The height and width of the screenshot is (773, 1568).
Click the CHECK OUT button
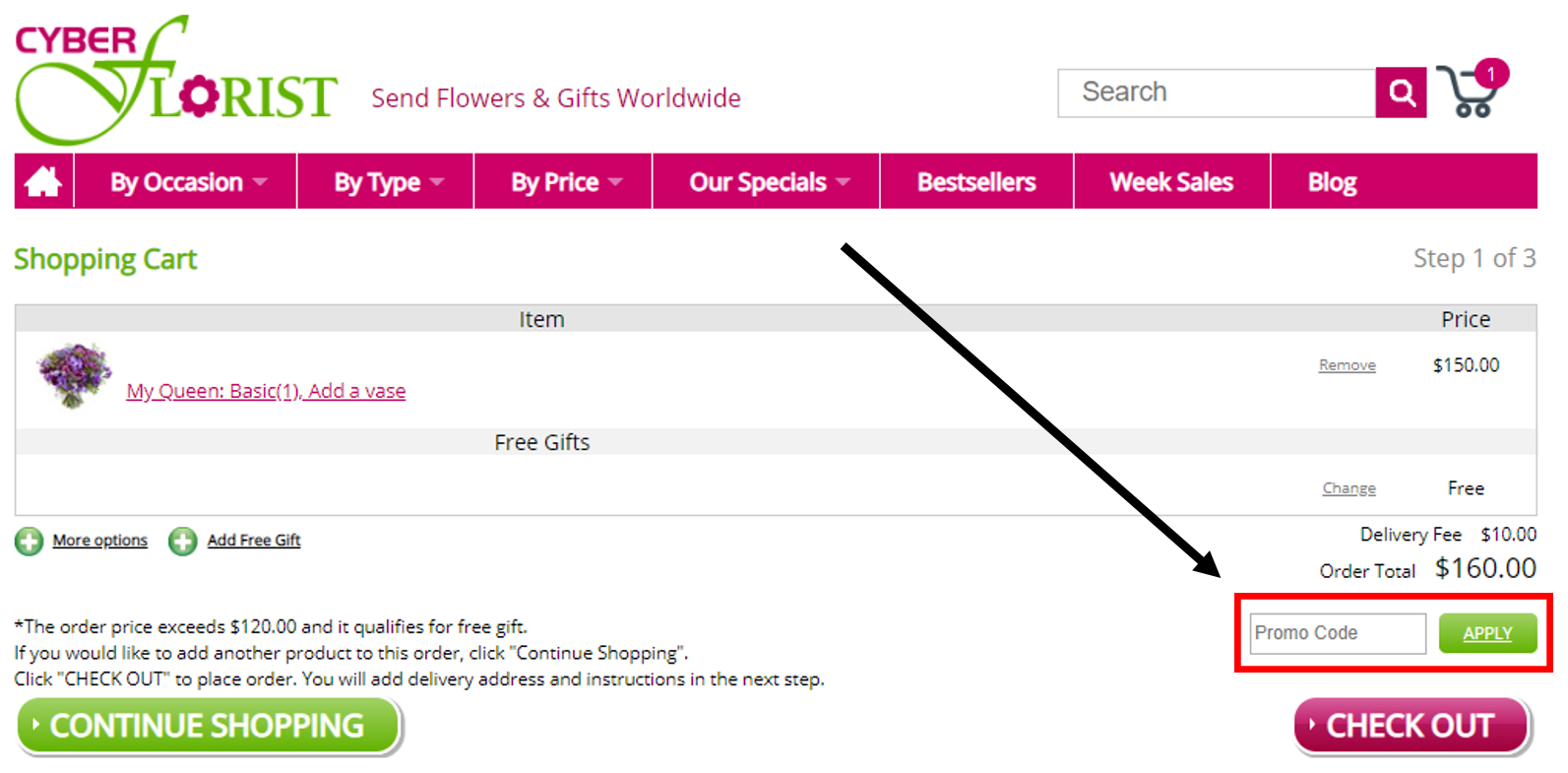[1411, 726]
